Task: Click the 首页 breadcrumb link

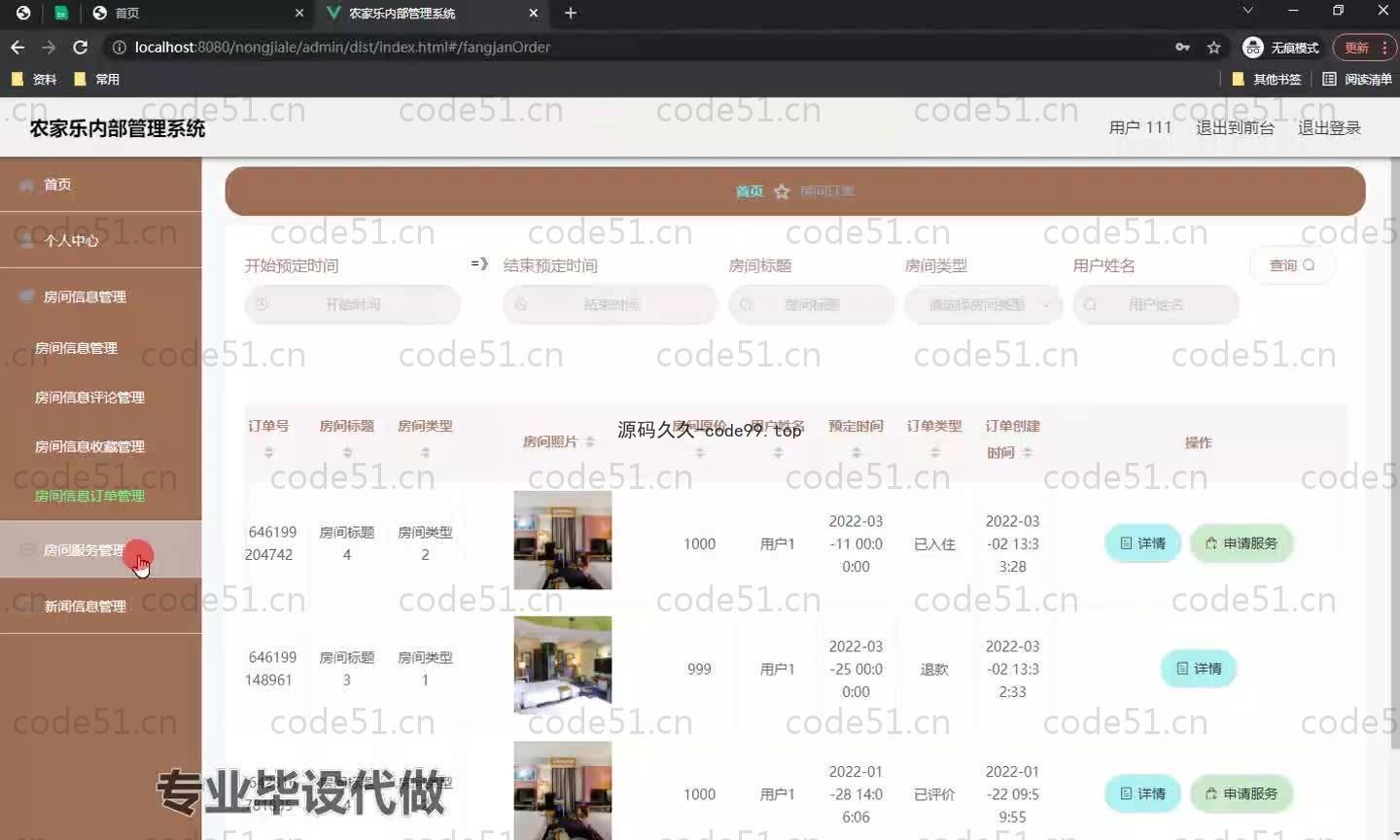Action: pyautogui.click(x=749, y=192)
